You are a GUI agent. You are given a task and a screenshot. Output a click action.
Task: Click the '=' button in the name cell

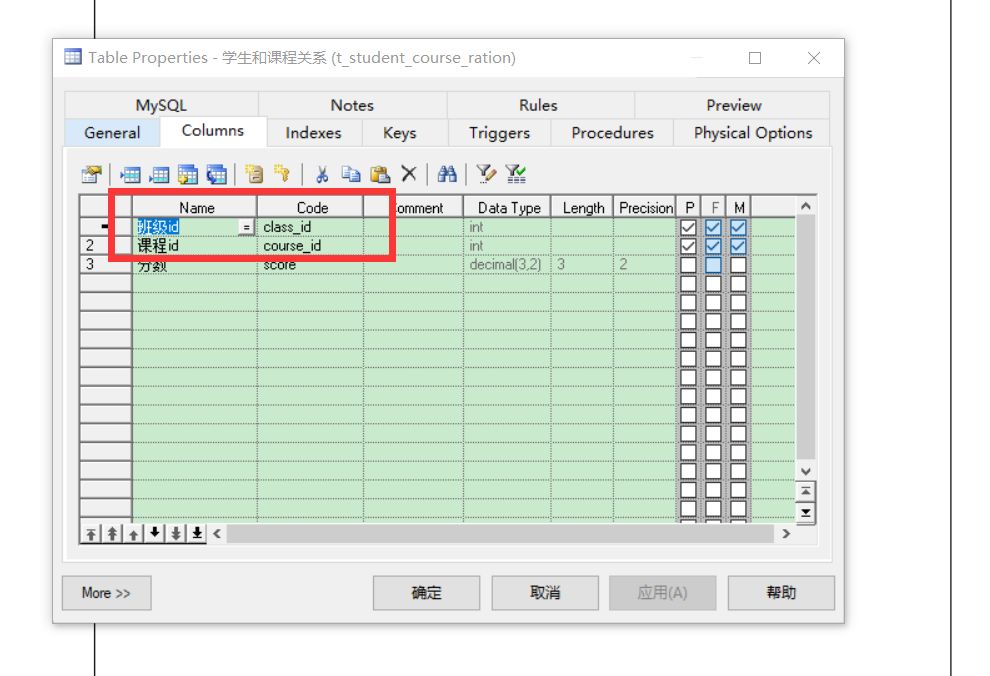pyautogui.click(x=246, y=227)
